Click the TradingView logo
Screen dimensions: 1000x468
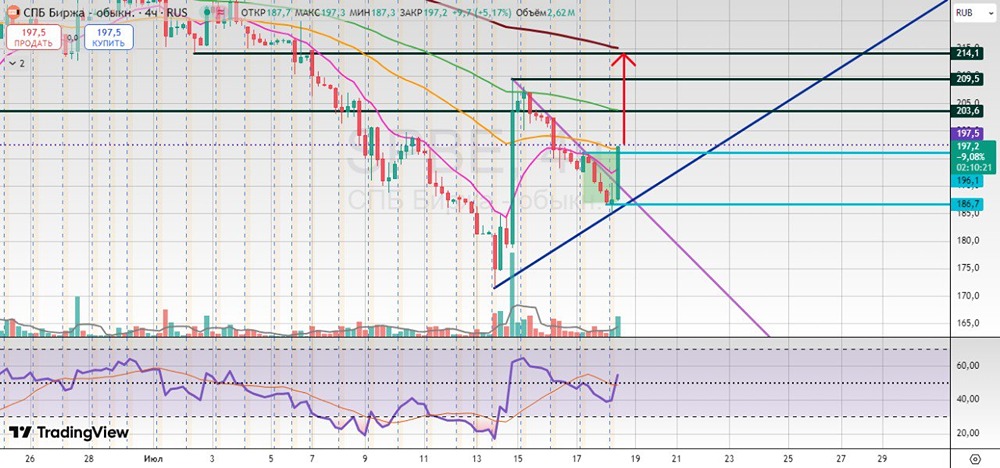coord(69,432)
